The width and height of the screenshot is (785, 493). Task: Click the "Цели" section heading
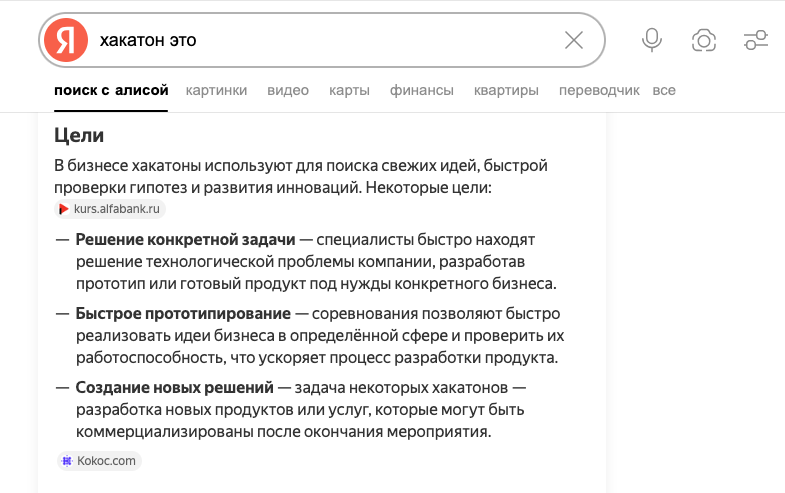click(79, 135)
